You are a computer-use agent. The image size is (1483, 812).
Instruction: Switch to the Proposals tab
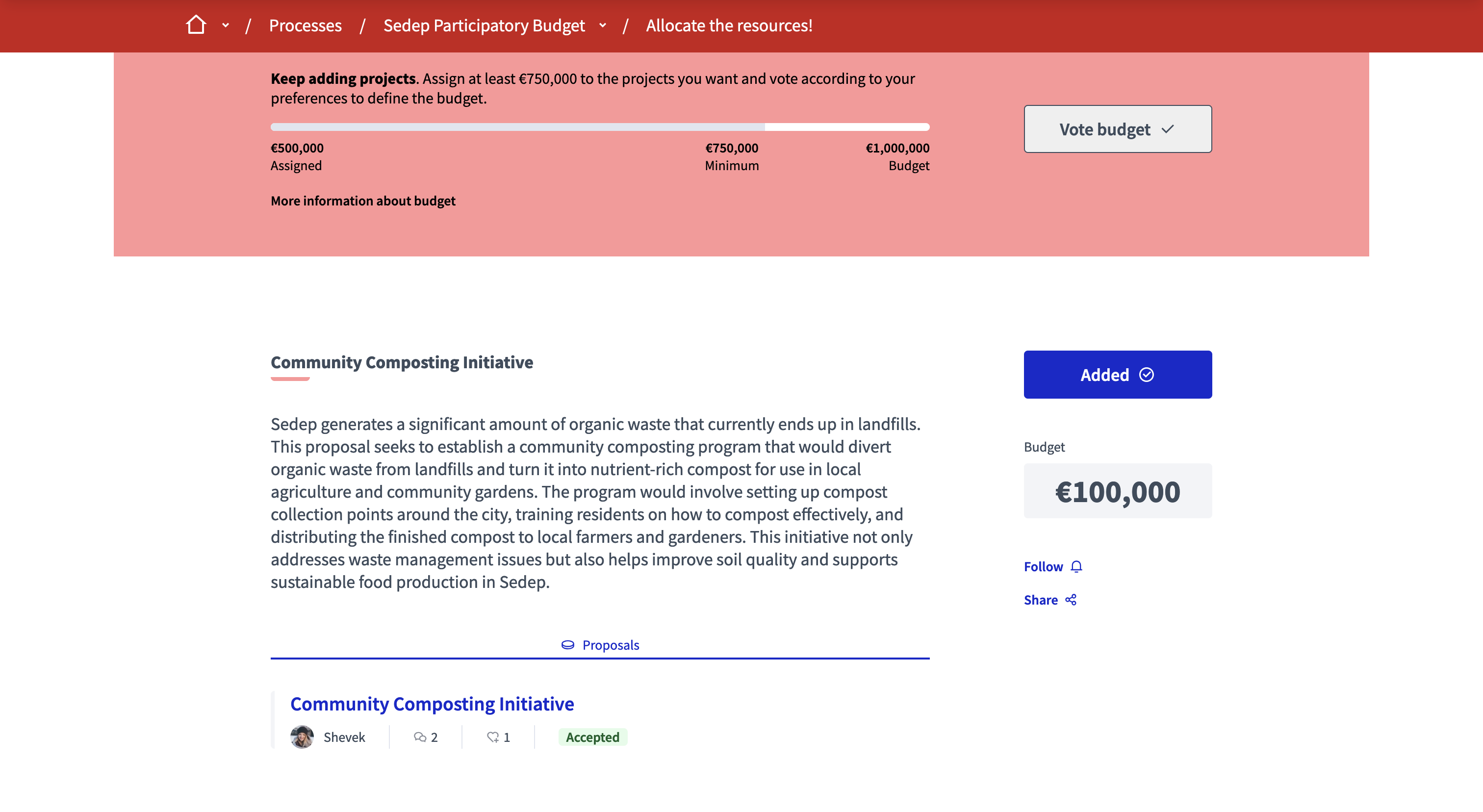tap(600, 645)
